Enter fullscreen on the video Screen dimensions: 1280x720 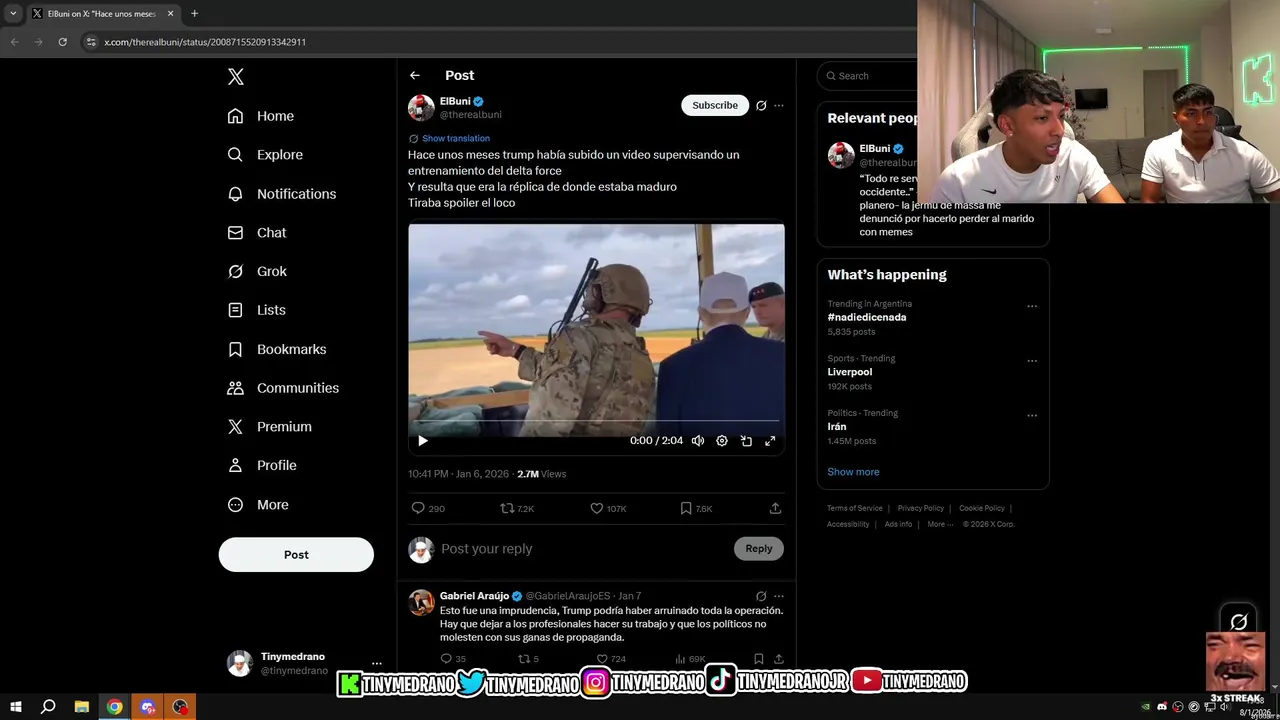[x=770, y=441]
